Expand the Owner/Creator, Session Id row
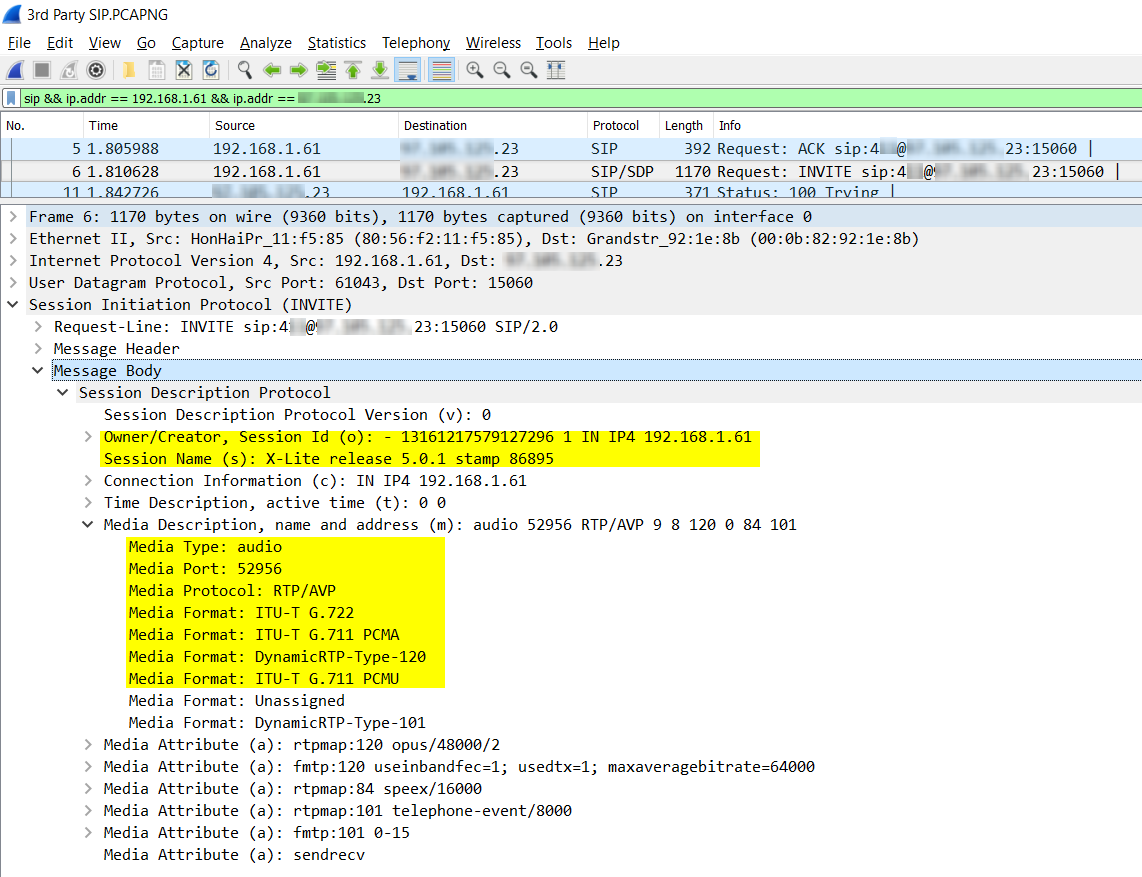Viewport: 1142px width, 877px height. tap(88, 437)
